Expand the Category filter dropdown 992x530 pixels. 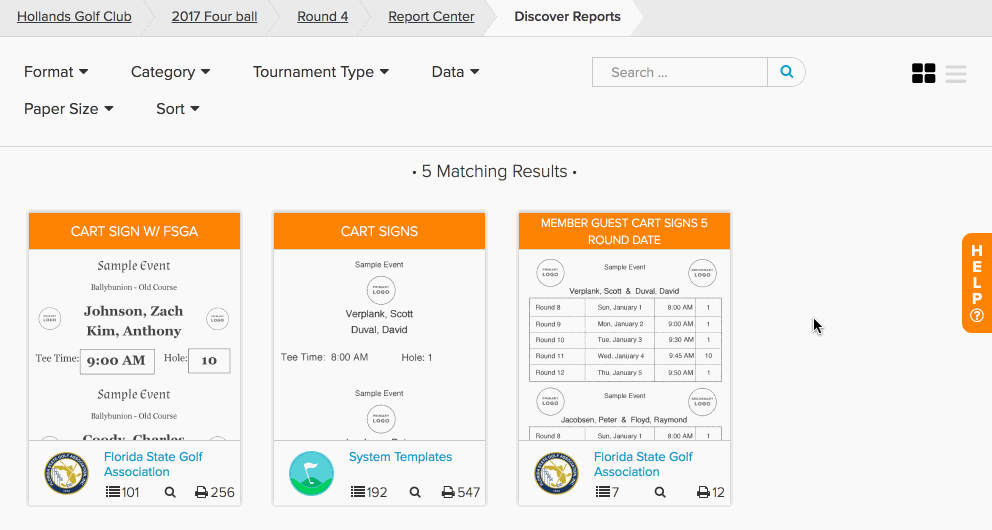(x=170, y=72)
